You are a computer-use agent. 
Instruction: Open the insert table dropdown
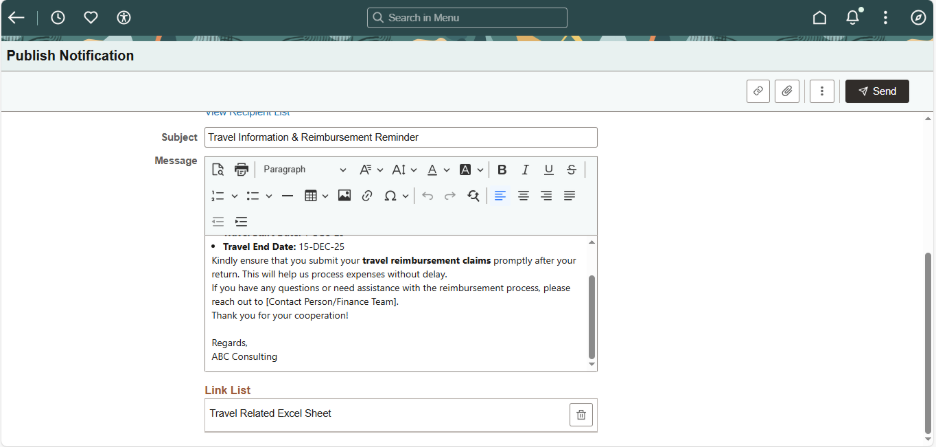(x=316, y=196)
